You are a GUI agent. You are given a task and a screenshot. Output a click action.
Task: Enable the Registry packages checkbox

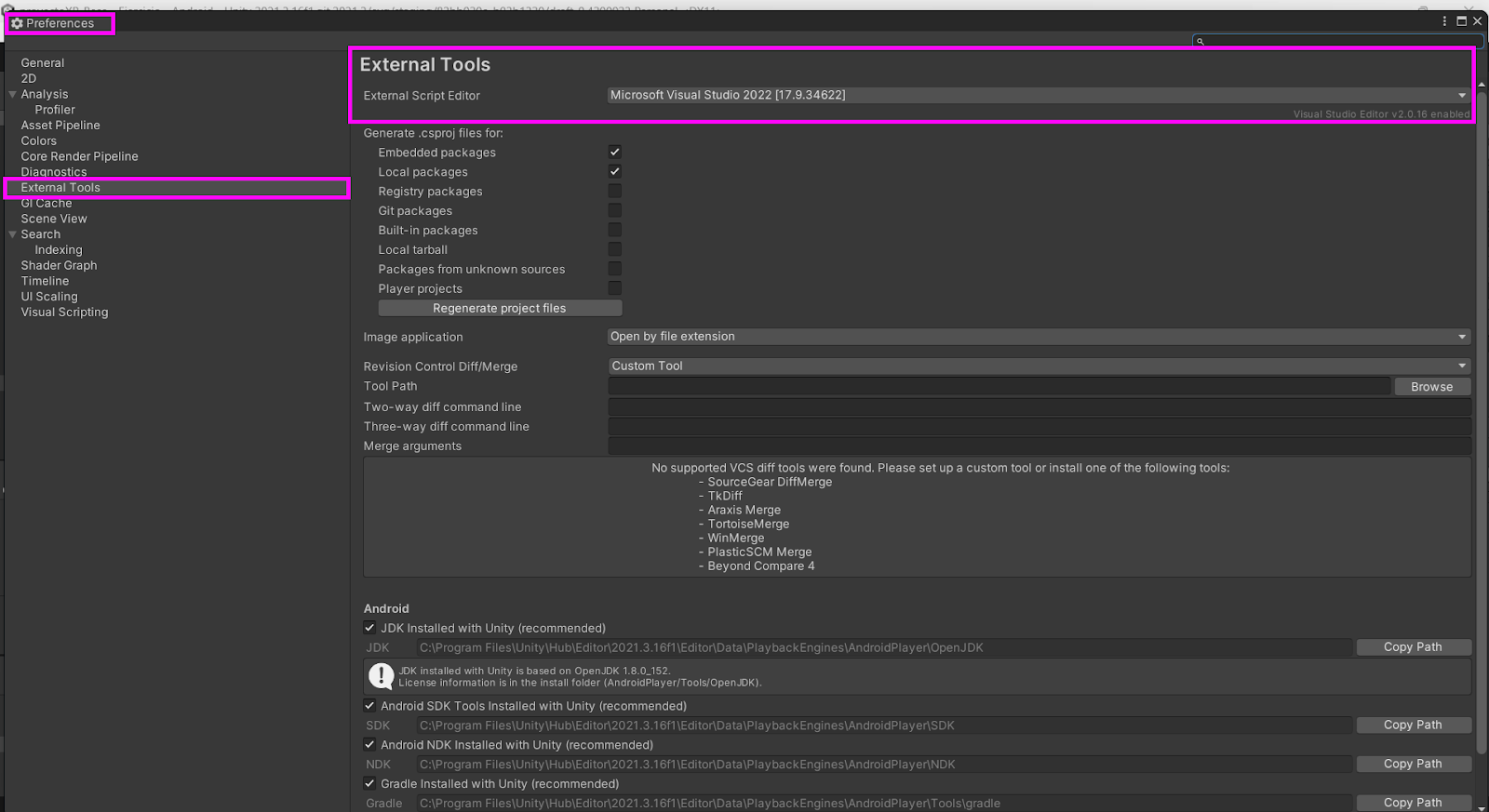614,191
